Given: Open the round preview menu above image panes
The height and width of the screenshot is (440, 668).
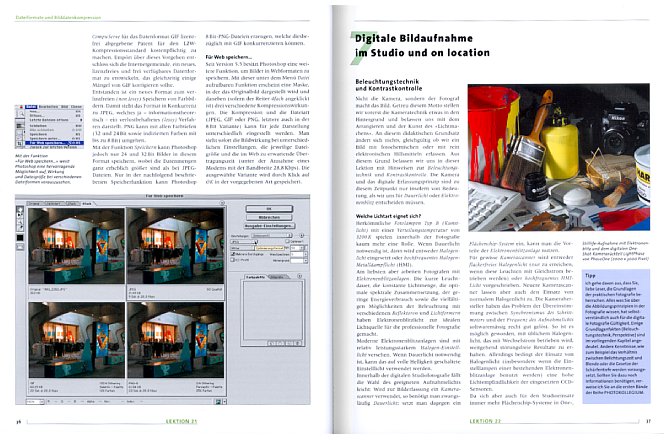Looking at the screenshot, I should tap(222, 203).
